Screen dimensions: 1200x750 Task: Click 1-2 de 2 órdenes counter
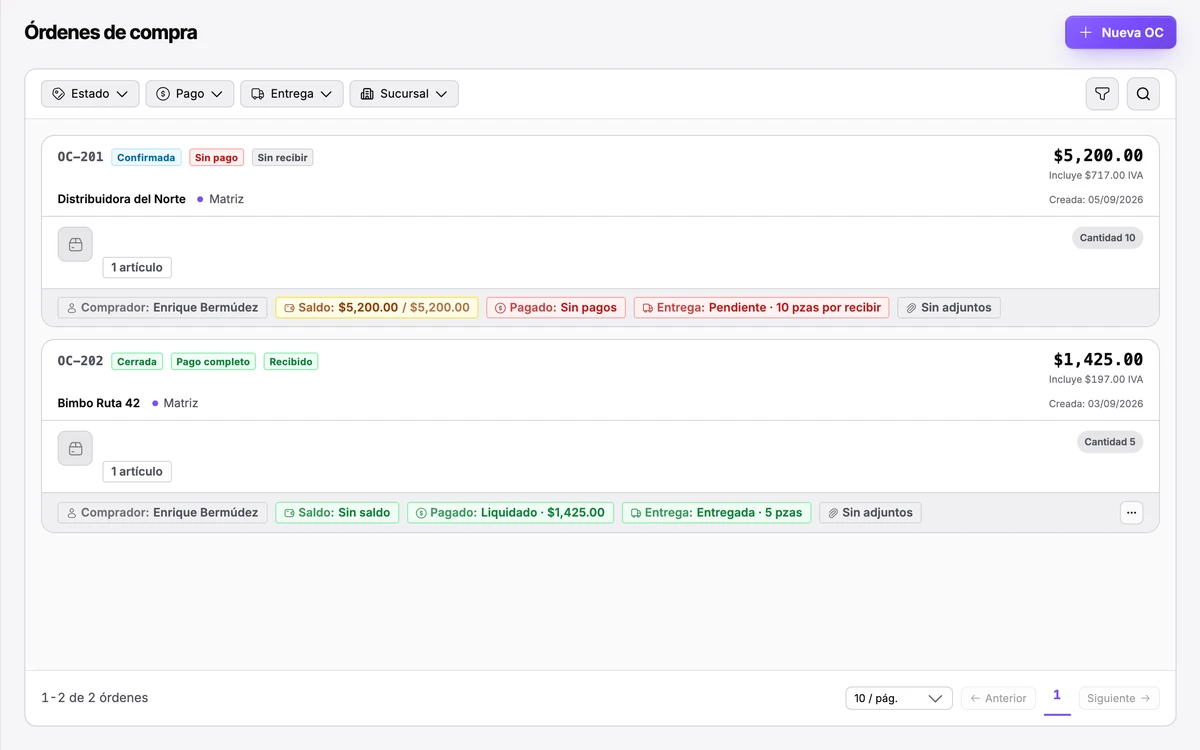coord(95,698)
